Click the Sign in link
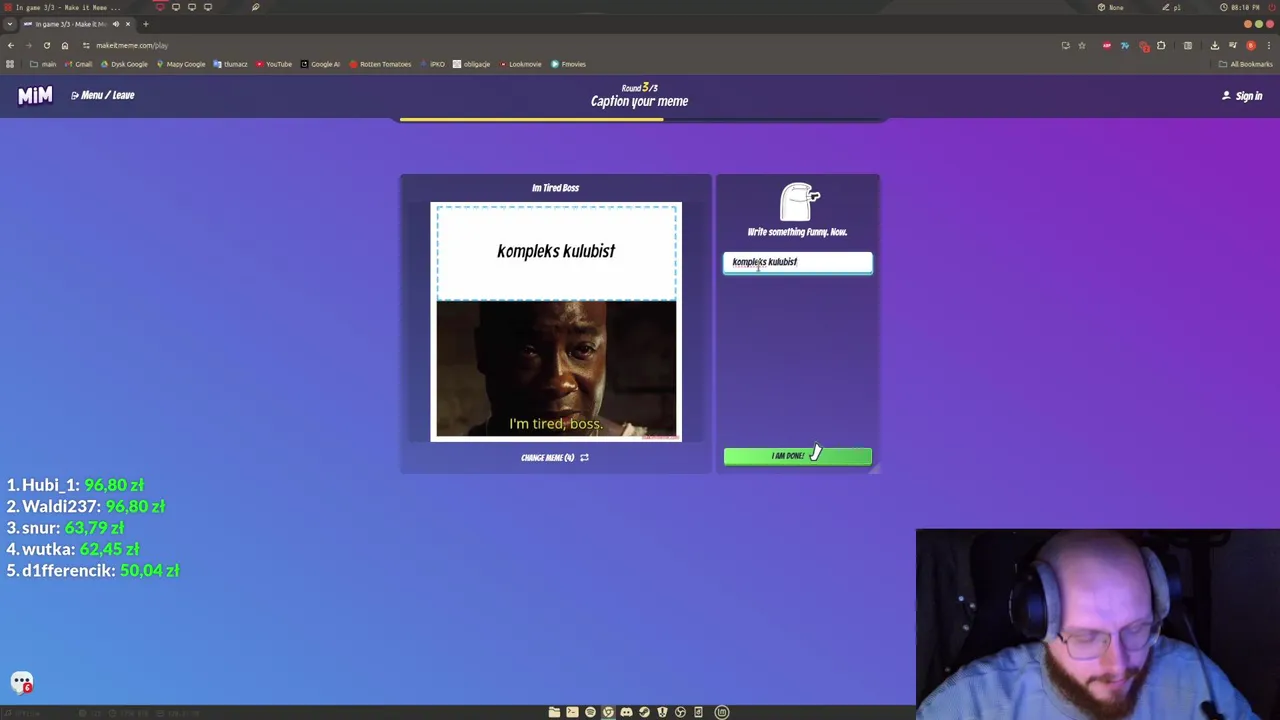The height and width of the screenshot is (720, 1280). (x=1242, y=96)
